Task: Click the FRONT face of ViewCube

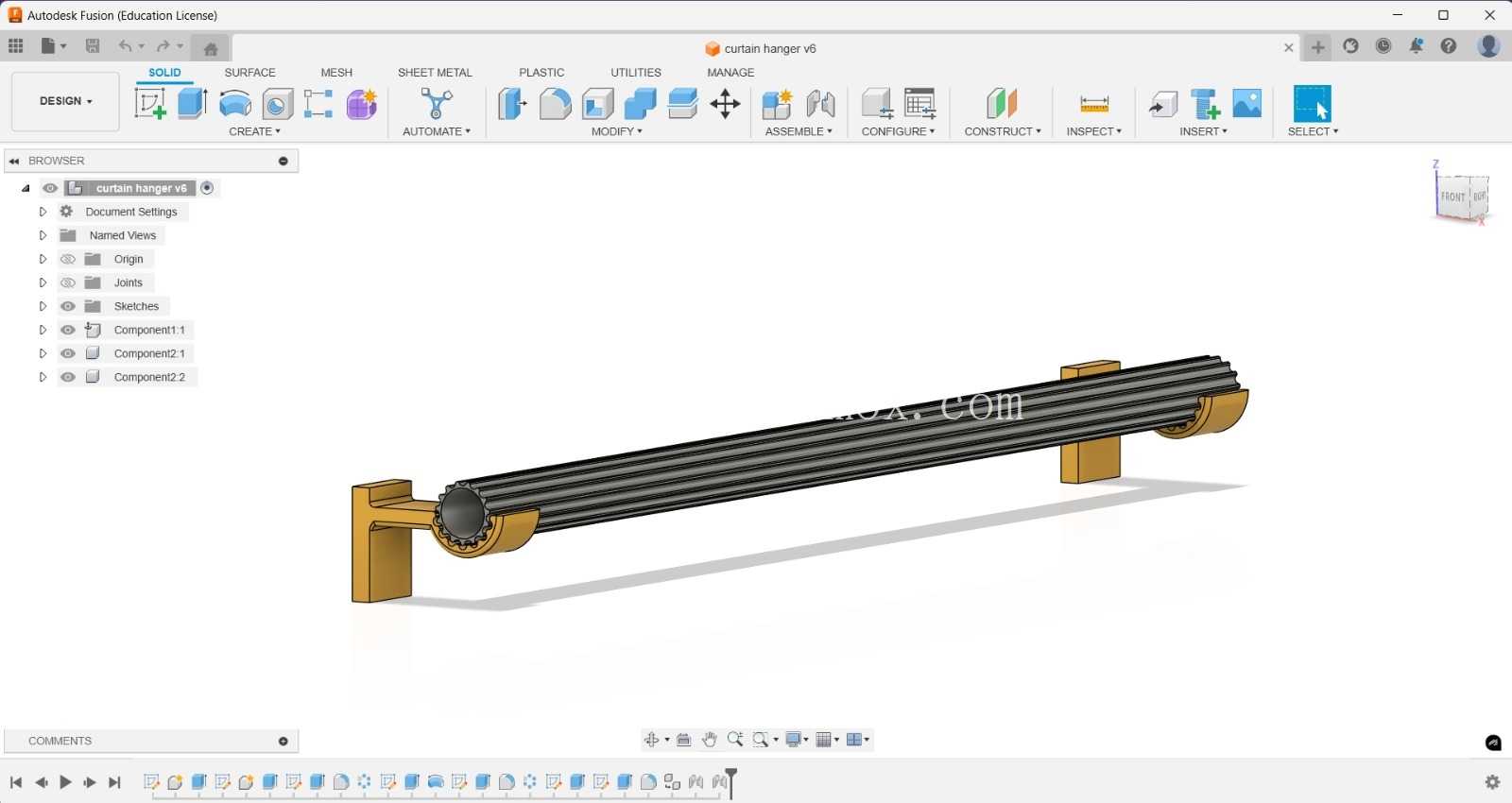Action: 1452,197
